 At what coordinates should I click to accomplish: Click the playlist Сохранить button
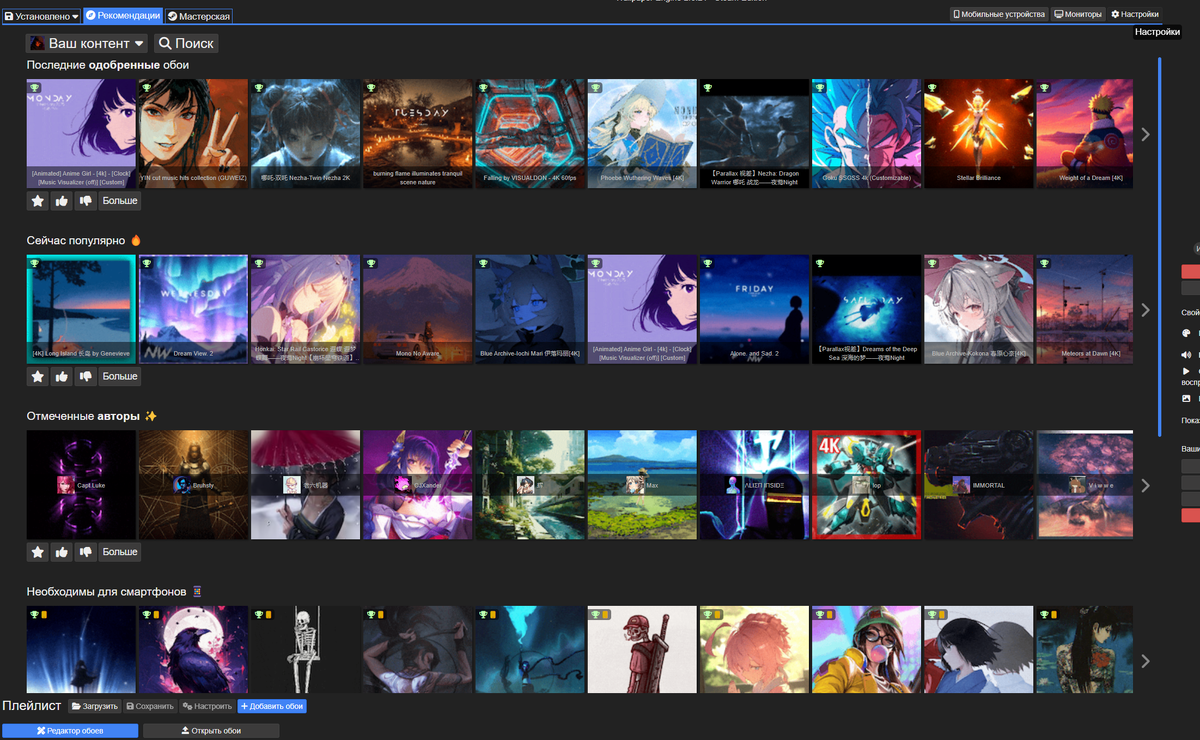(x=150, y=706)
